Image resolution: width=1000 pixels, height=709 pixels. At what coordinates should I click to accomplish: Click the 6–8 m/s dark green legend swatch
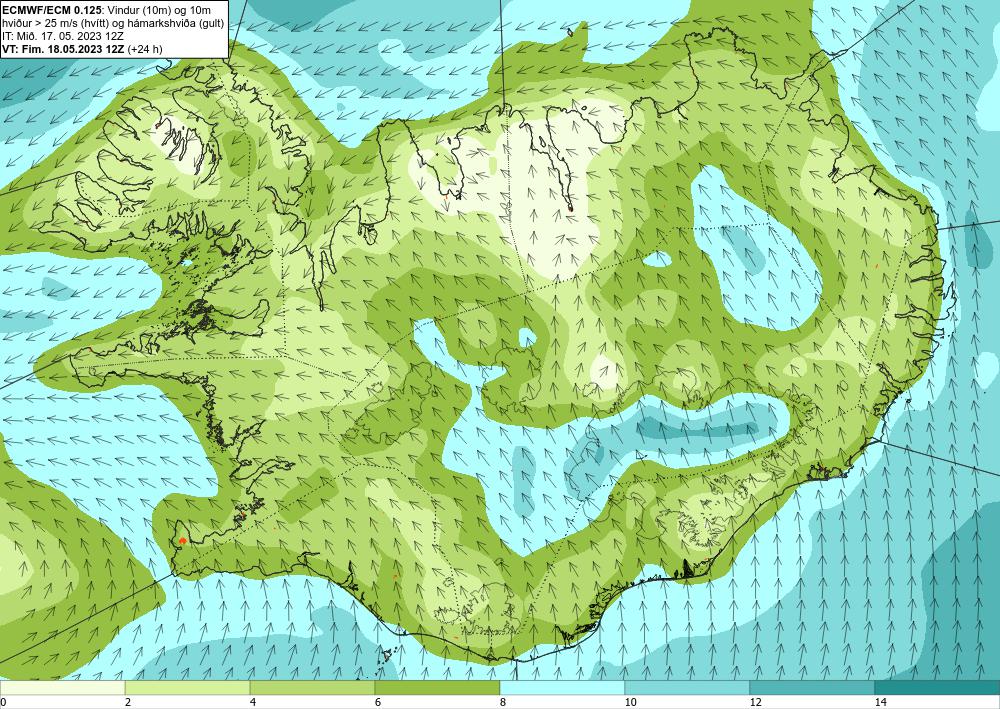point(438,687)
